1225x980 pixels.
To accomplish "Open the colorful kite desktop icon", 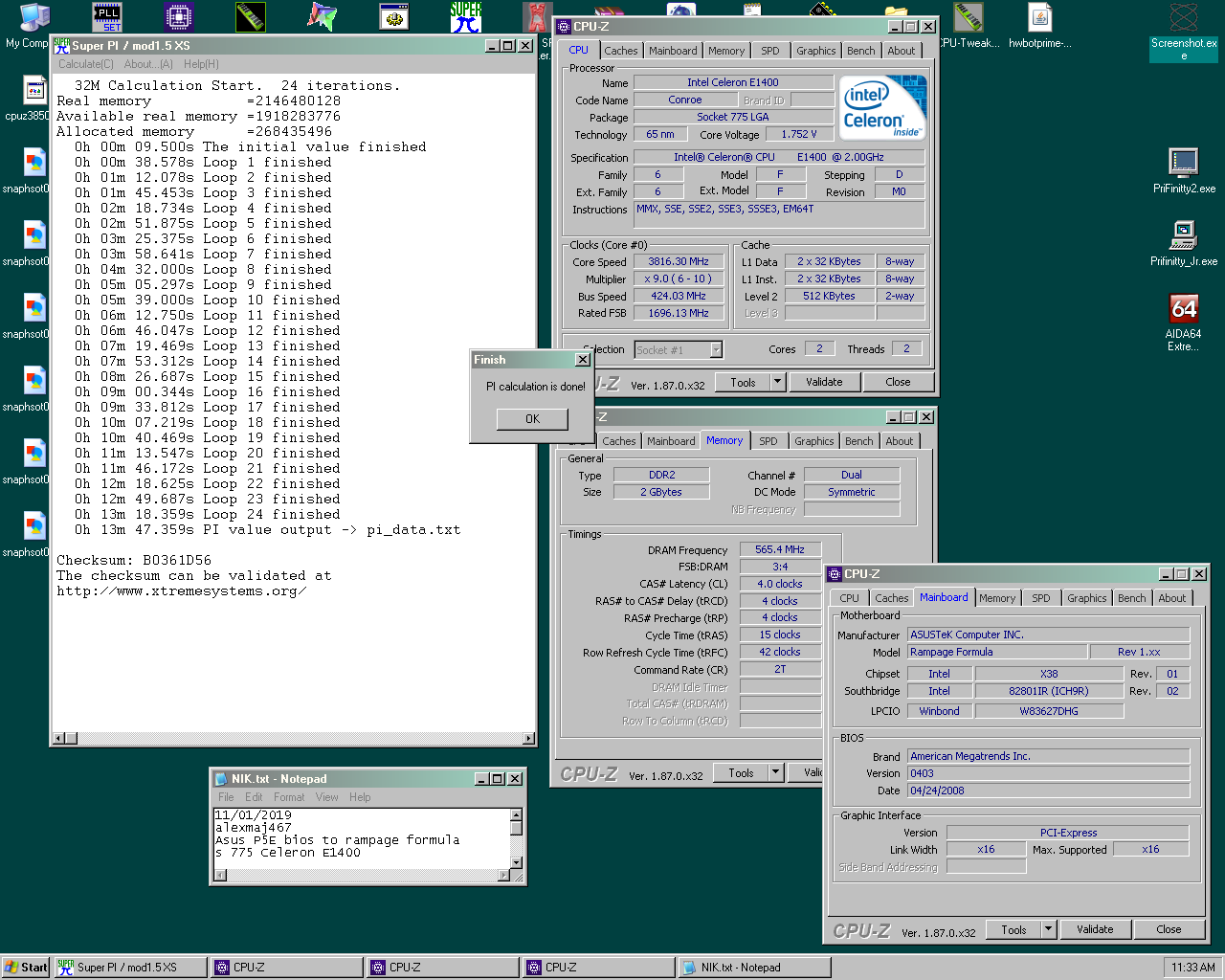I will (x=323, y=16).
